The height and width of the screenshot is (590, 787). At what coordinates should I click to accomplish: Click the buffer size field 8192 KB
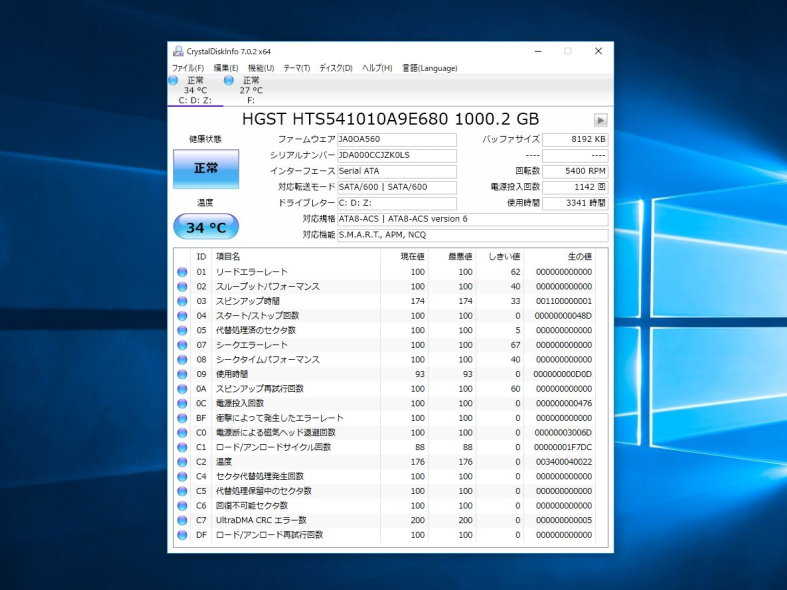(x=575, y=139)
